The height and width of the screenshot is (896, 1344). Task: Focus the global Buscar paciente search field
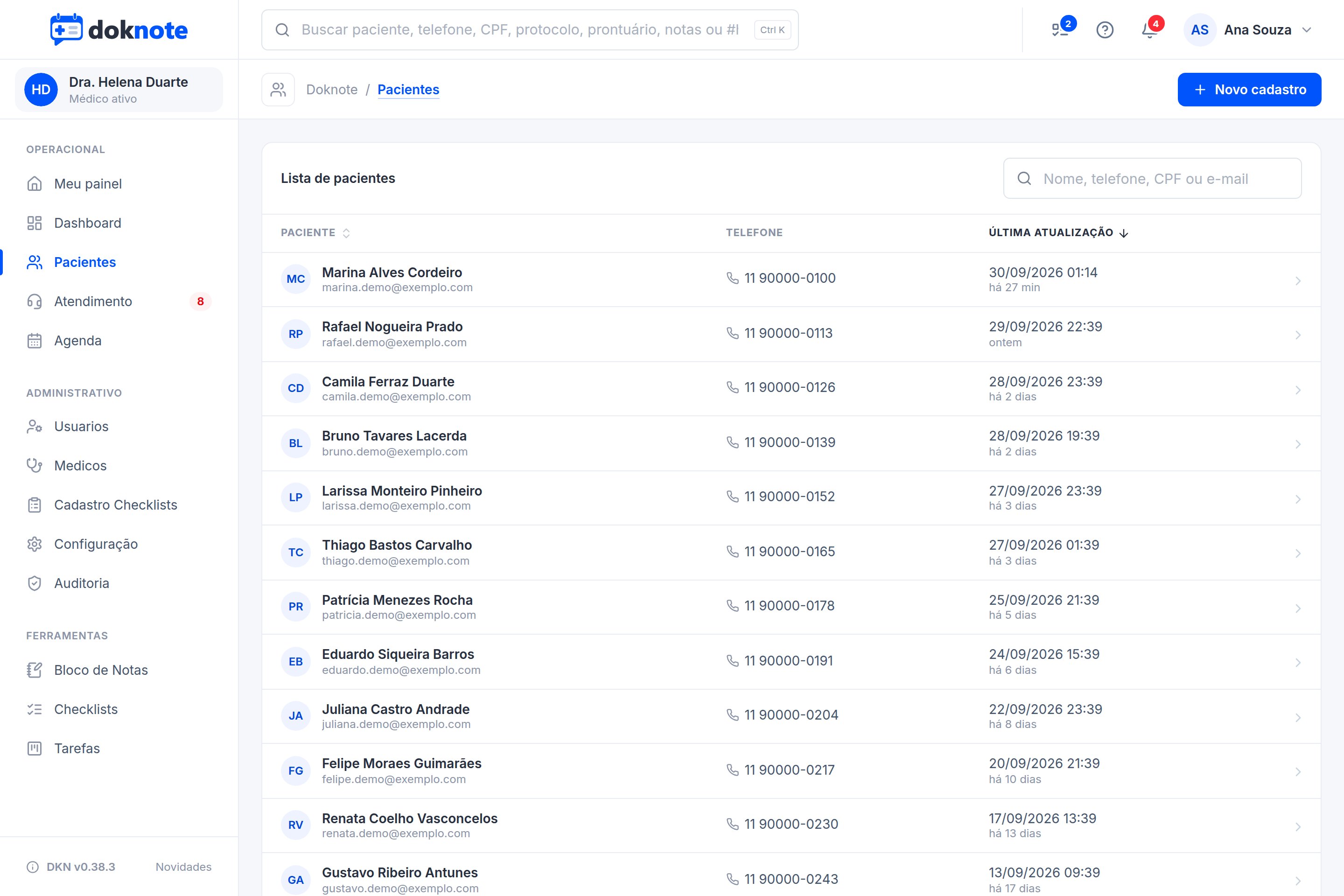(530, 30)
